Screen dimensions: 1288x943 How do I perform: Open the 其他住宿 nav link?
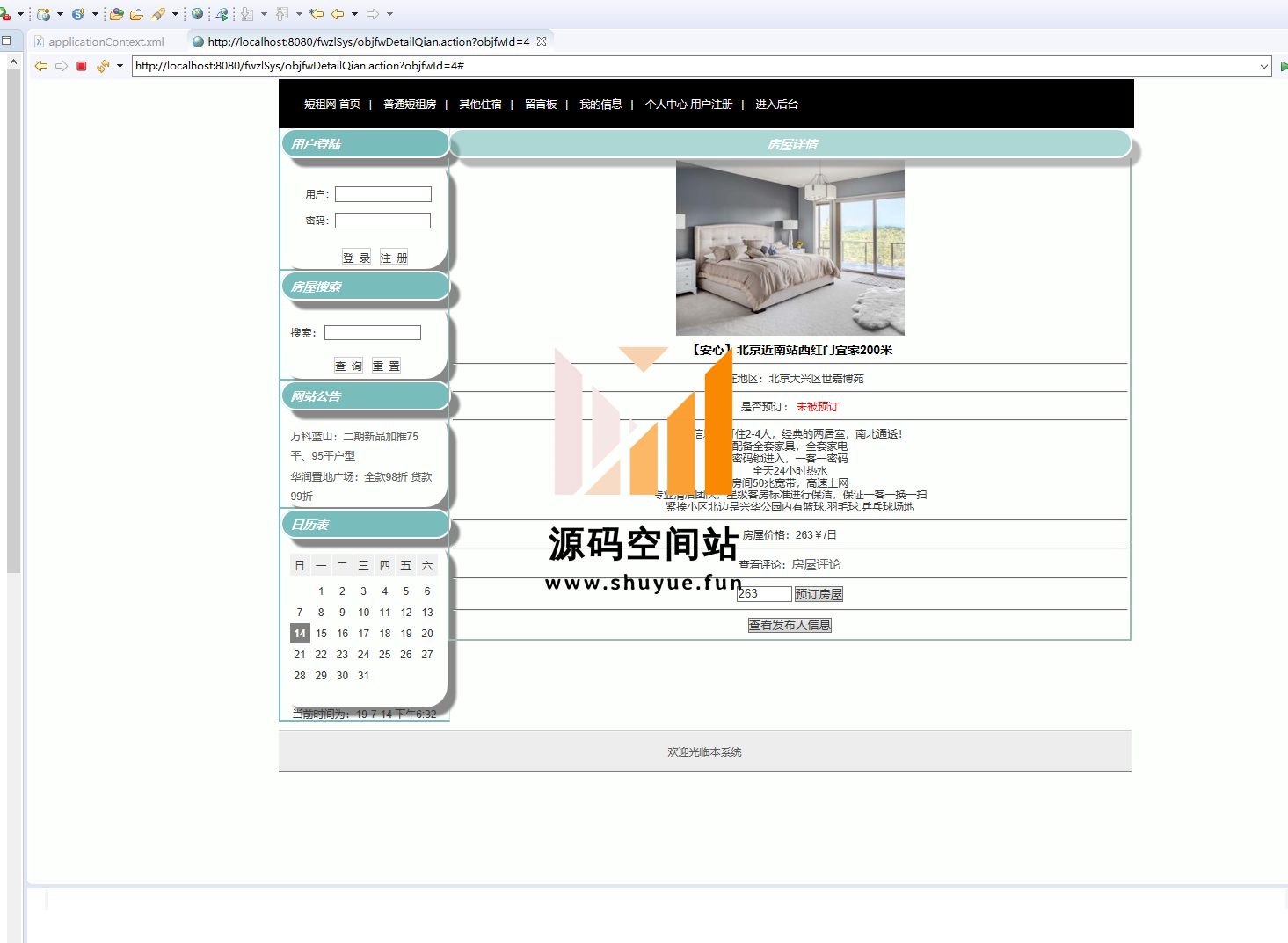480,104
